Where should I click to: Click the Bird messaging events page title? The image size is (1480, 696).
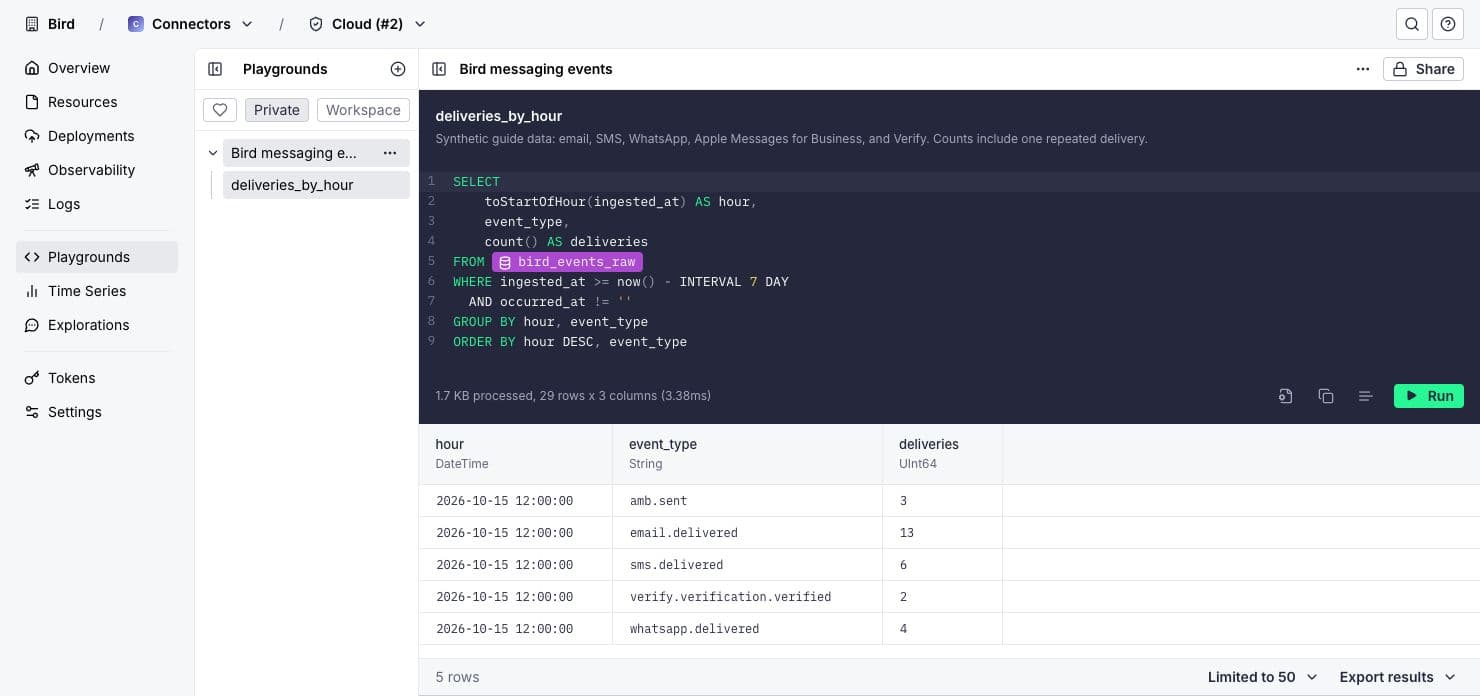[536, 69]
